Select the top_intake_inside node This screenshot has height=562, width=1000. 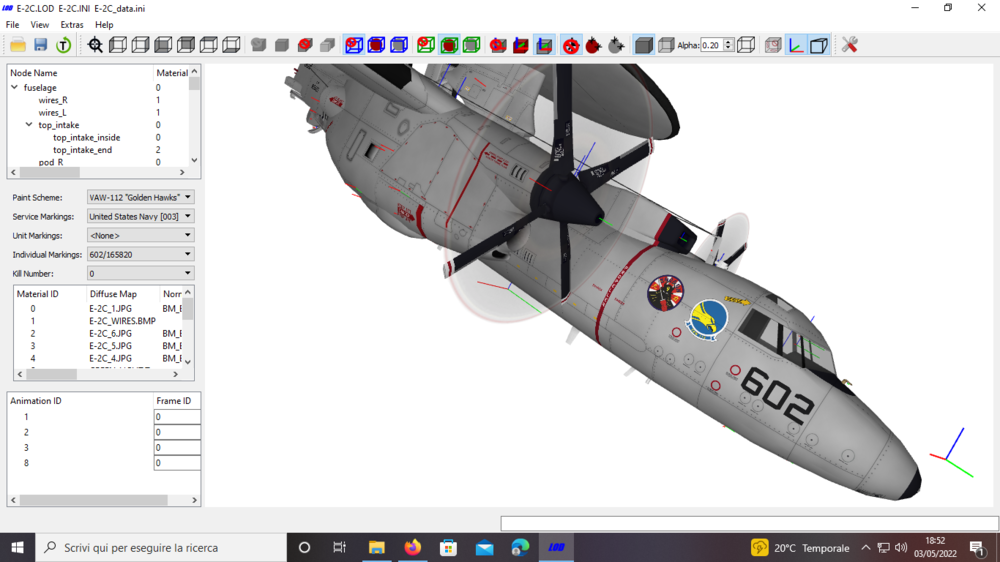(86, 137)
